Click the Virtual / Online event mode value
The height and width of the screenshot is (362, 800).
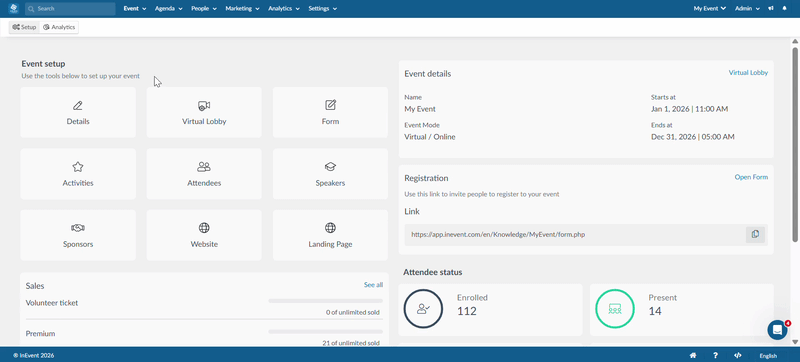coord(430,137)
